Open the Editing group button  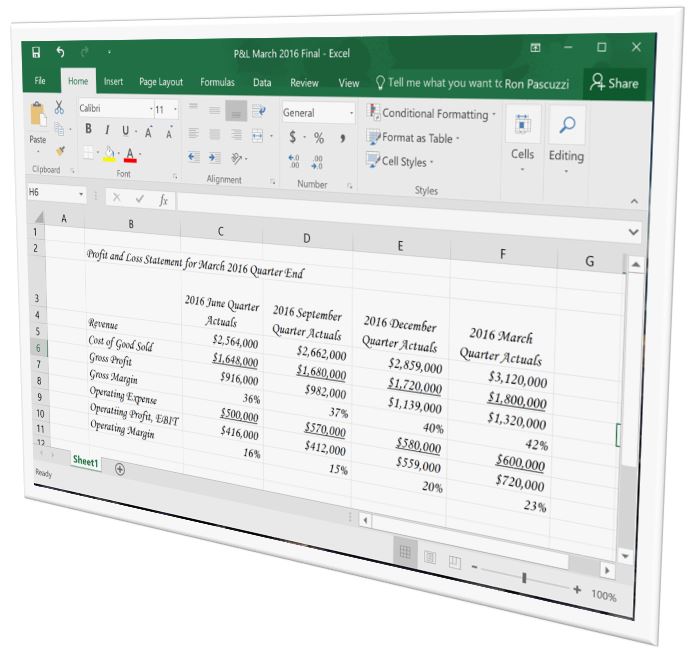point(565,140)
